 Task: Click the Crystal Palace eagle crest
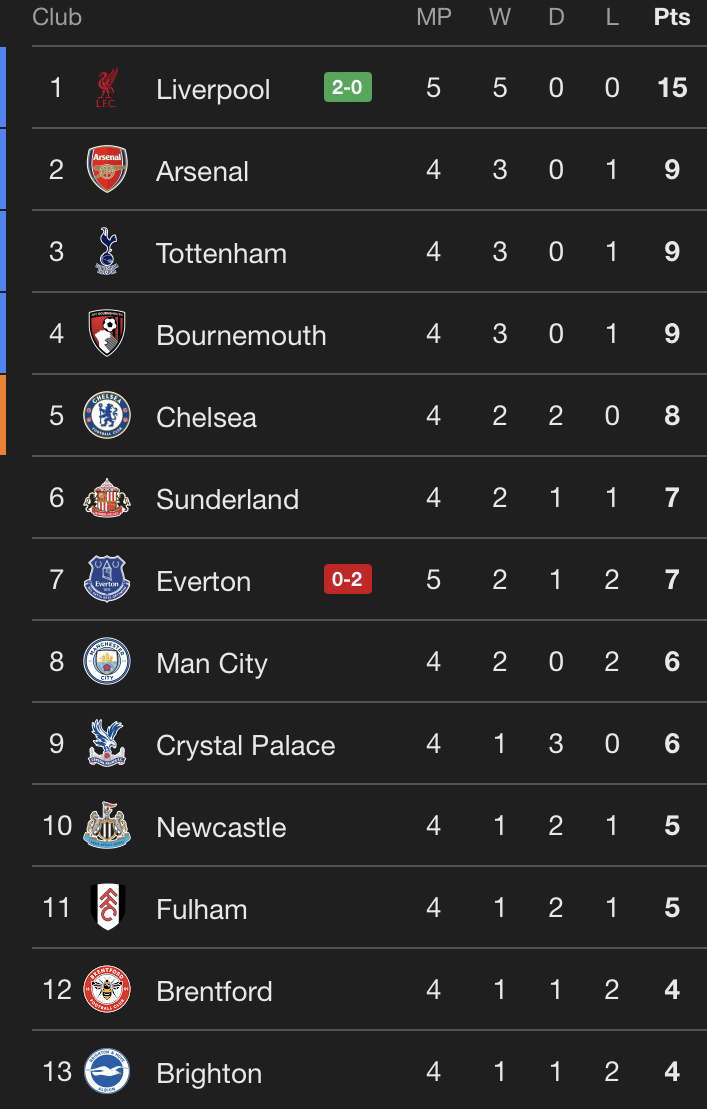106,744
